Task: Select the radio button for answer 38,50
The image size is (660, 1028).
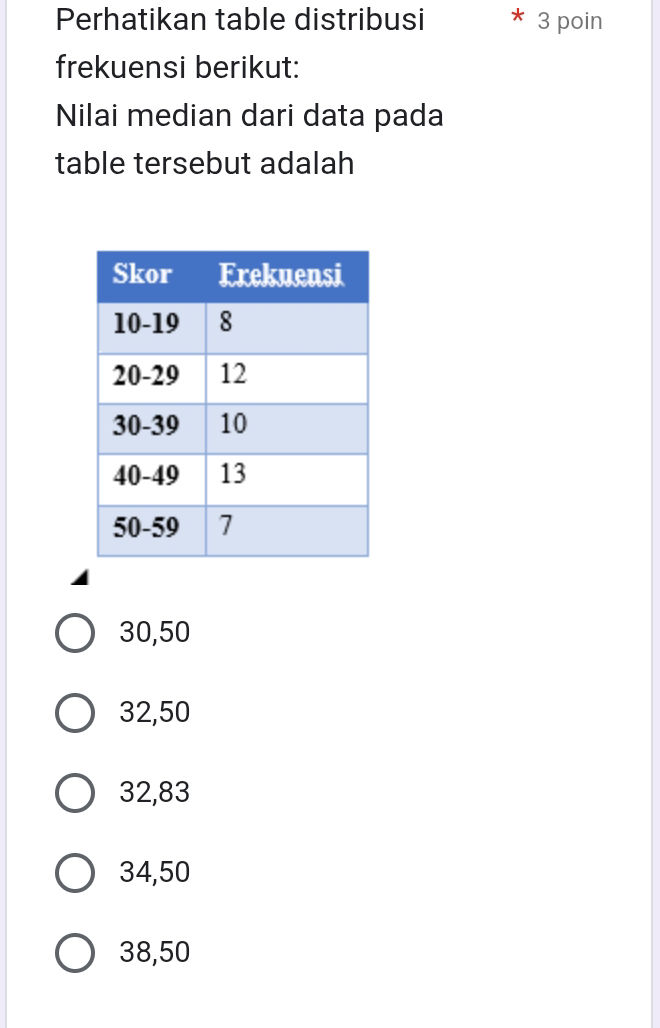Action: (75, 952)
